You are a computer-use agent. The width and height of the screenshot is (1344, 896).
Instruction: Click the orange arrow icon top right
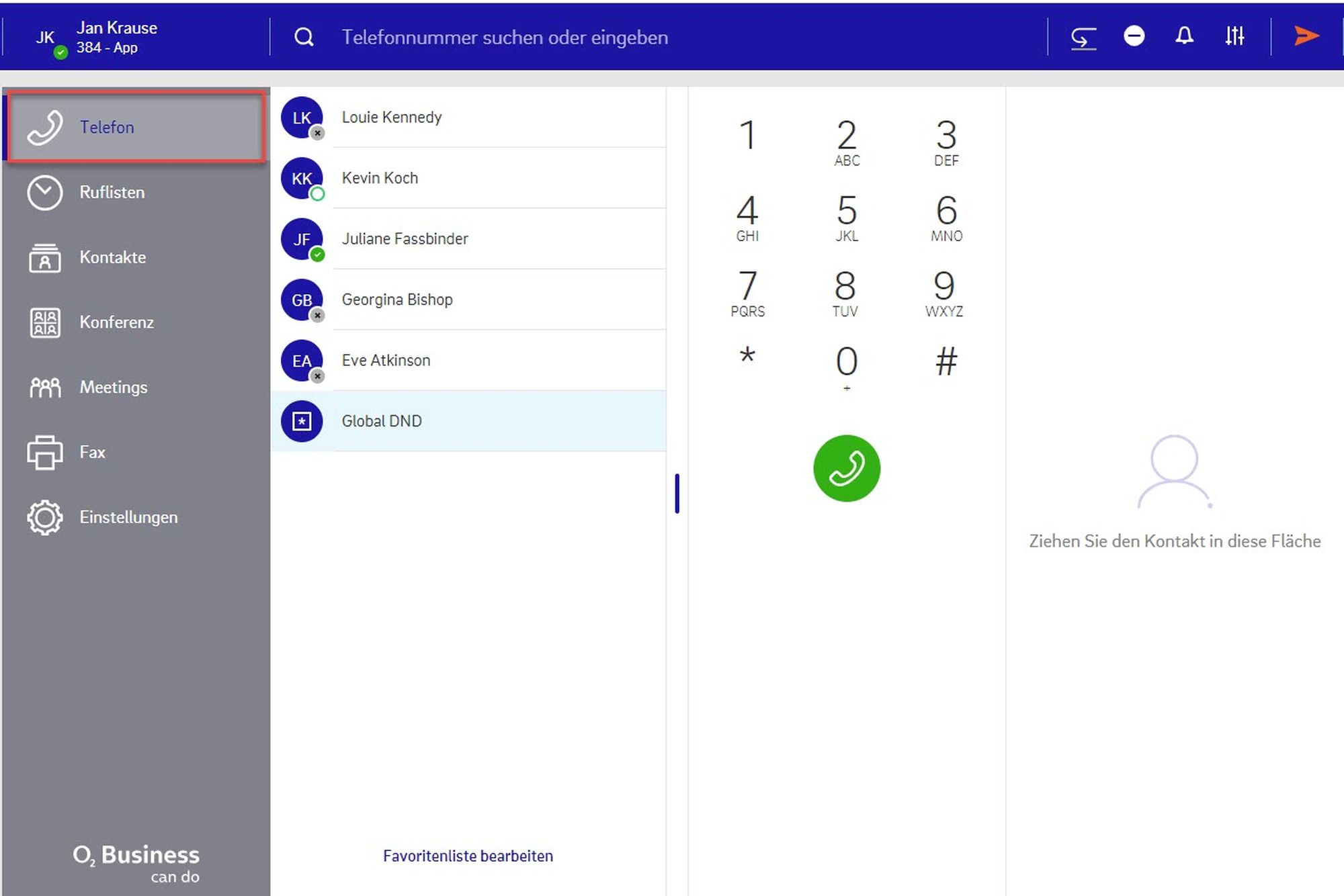[x=1306, y=36]
